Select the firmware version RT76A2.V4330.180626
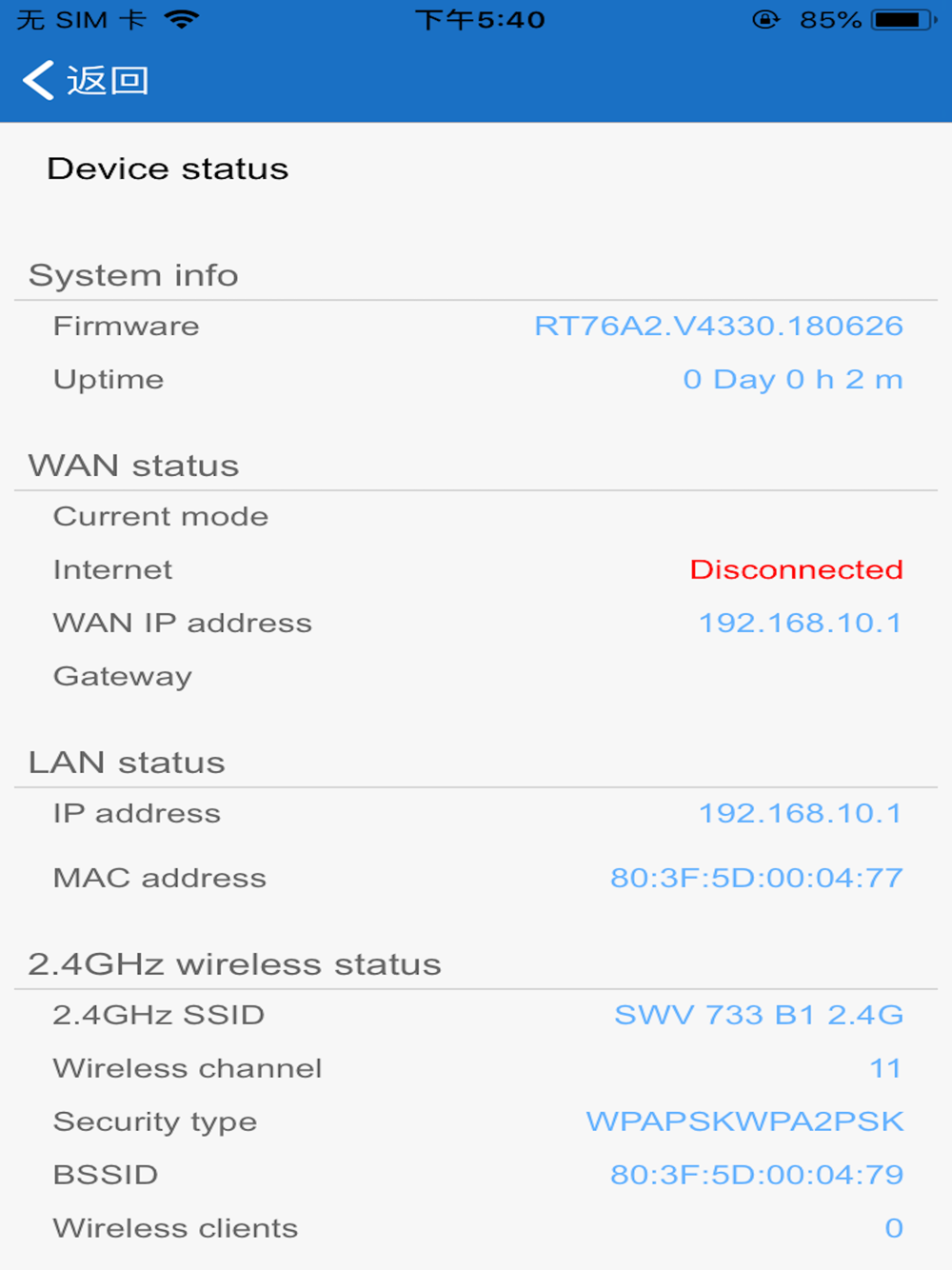Image resolution: width=952 pixels, height=1270 pixels. [x=718, y=326]
